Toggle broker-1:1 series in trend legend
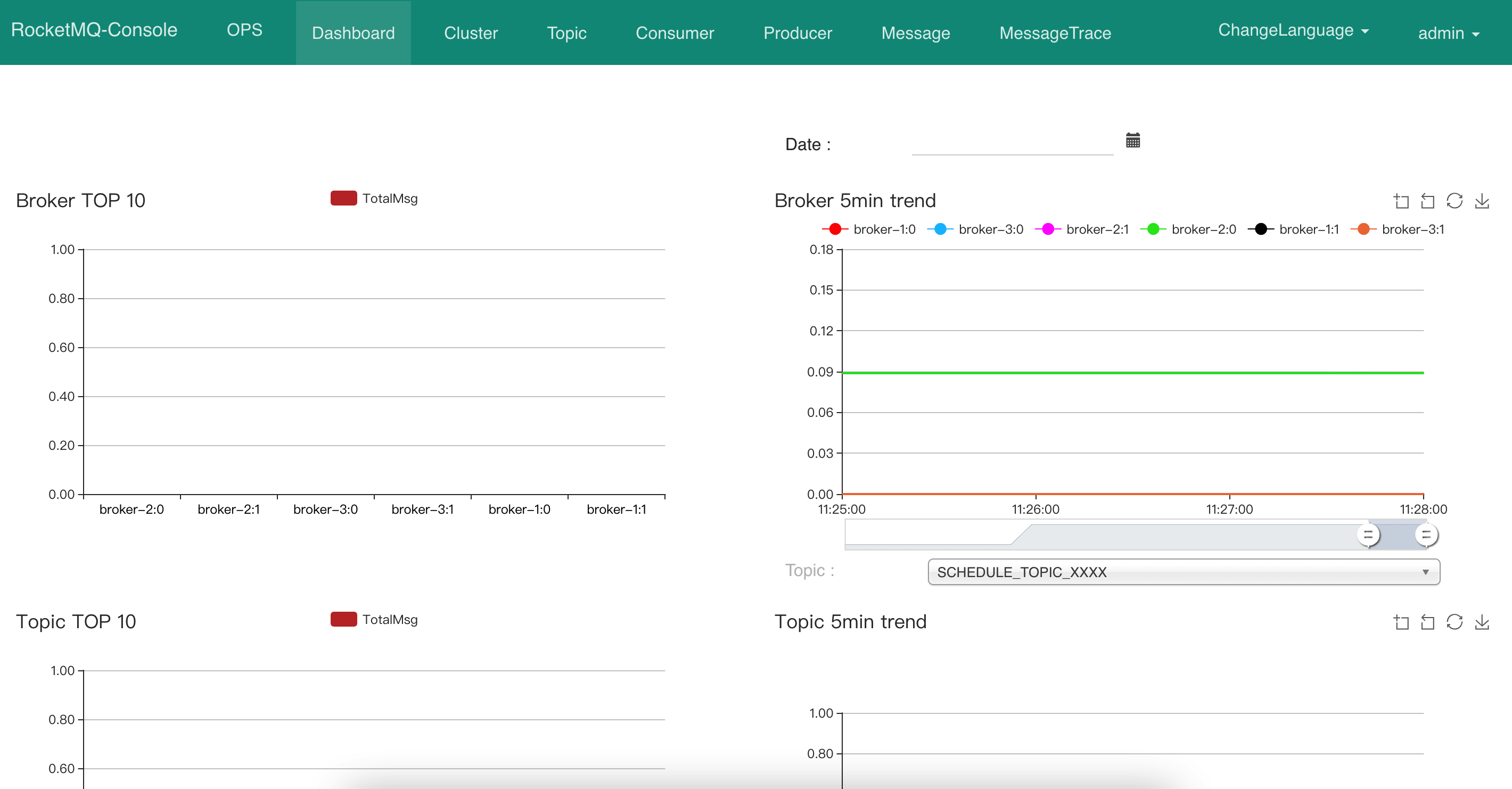This screenshot has height=789, width=1512. tap(1294, 229)
